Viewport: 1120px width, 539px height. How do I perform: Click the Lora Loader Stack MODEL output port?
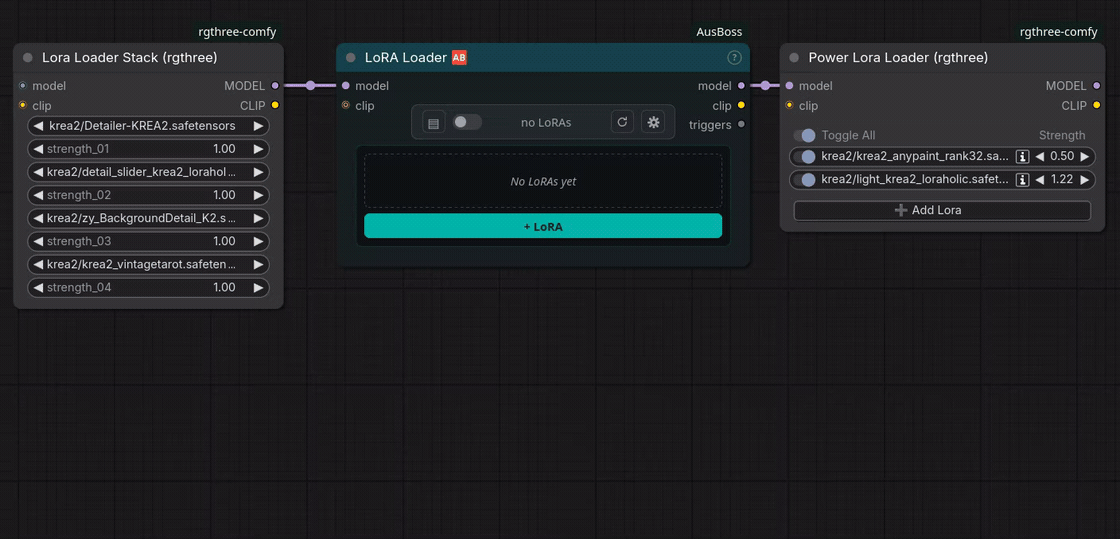pos(275,86)
